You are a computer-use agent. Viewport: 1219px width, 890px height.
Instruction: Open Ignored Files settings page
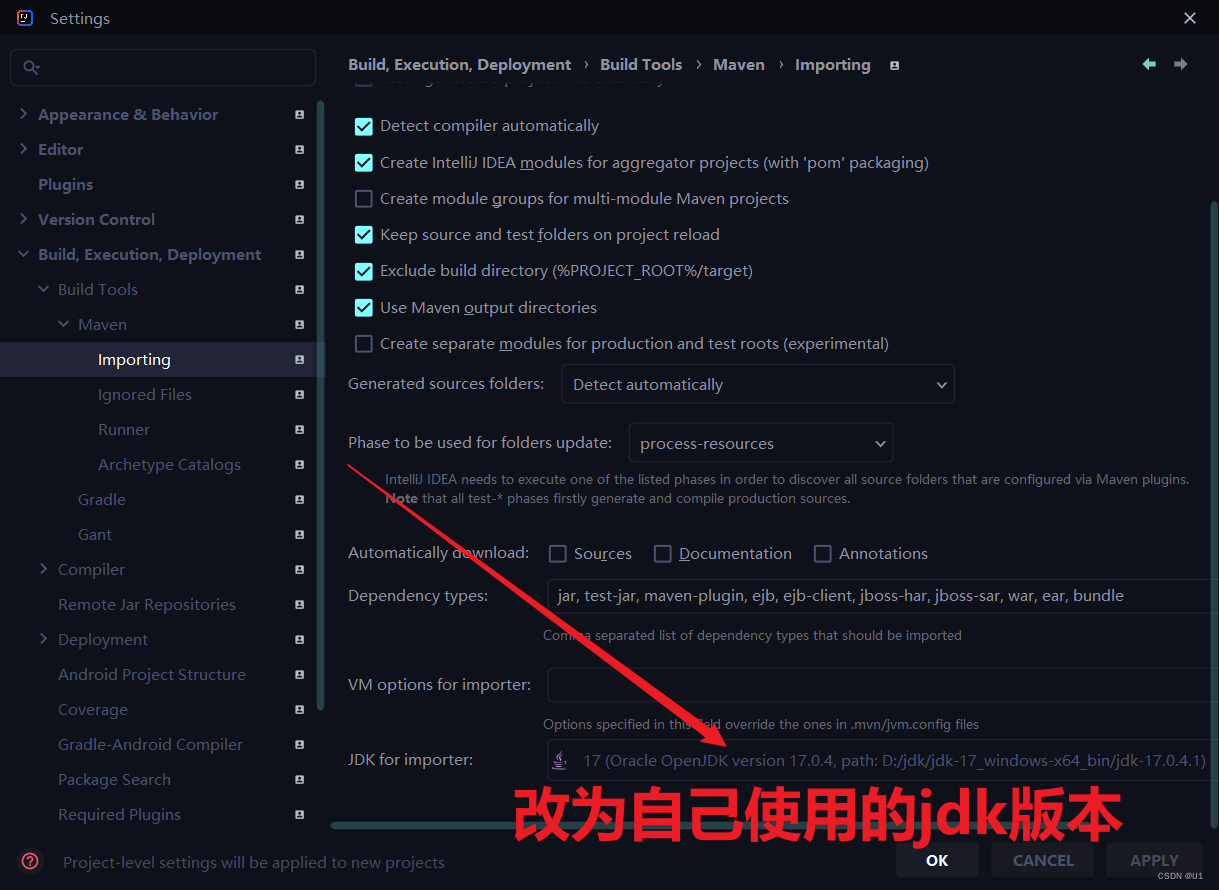tap(145, 395)
